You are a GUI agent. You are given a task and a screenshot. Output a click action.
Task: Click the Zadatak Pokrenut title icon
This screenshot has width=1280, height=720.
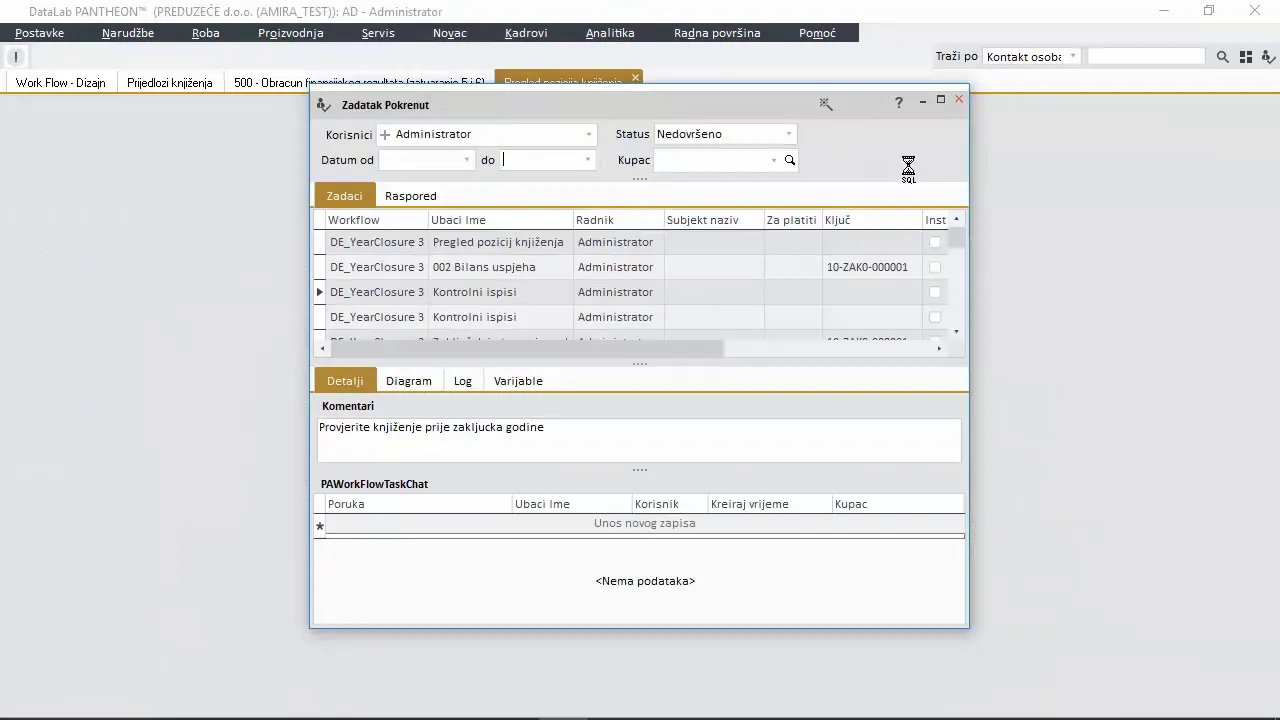[x=324, y=105]
